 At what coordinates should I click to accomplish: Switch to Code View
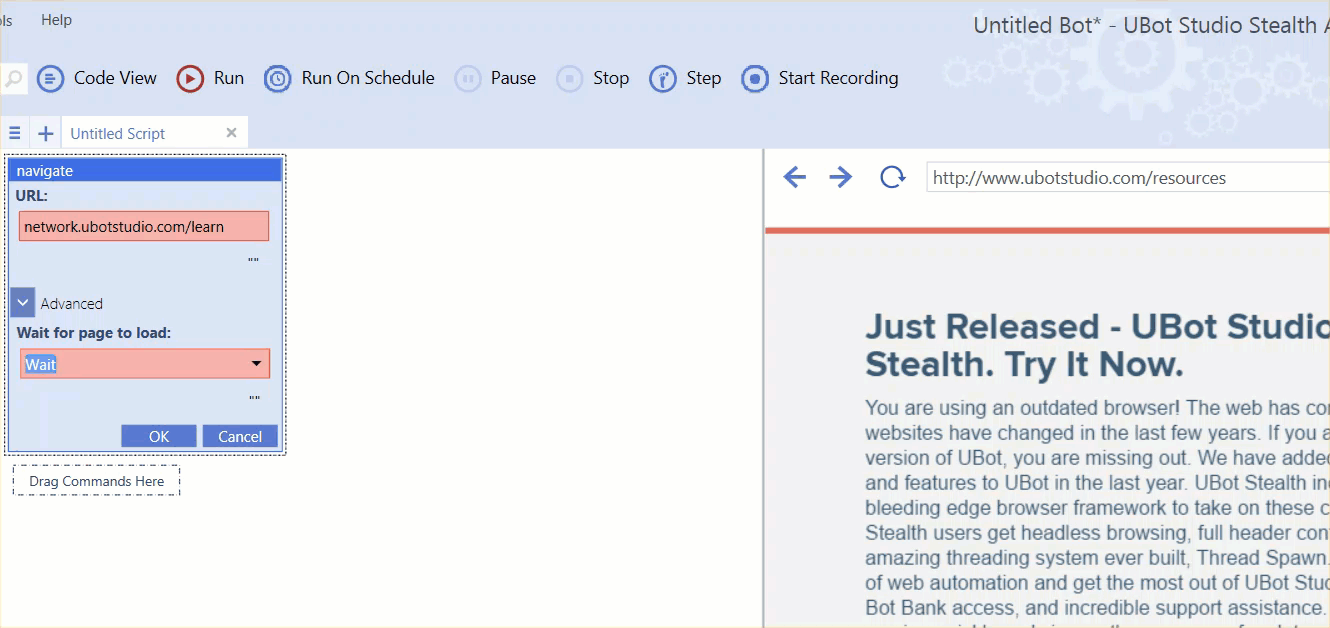tap(97, 78)
